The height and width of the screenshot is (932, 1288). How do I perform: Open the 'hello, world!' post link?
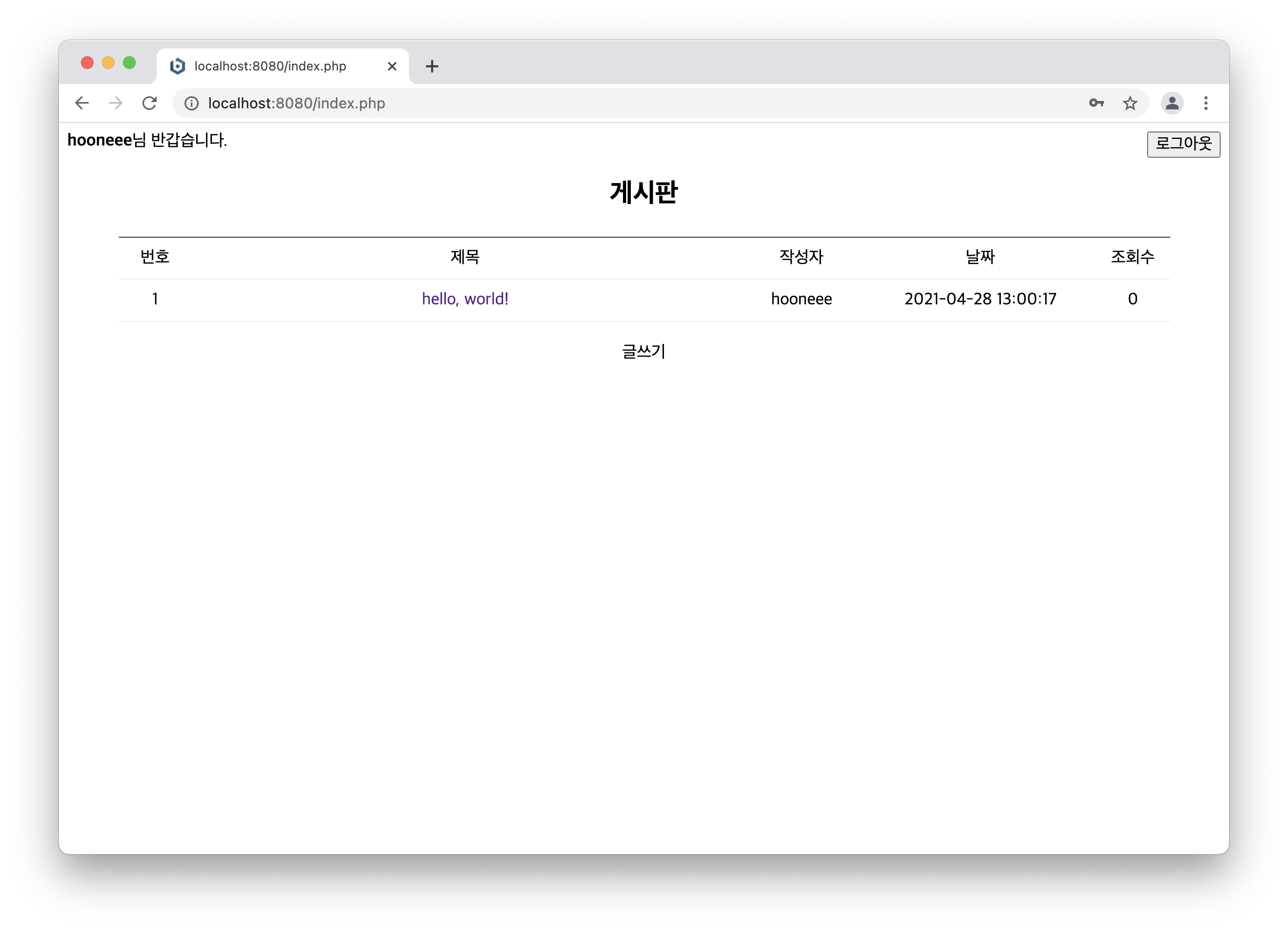[x=465, y=299]
